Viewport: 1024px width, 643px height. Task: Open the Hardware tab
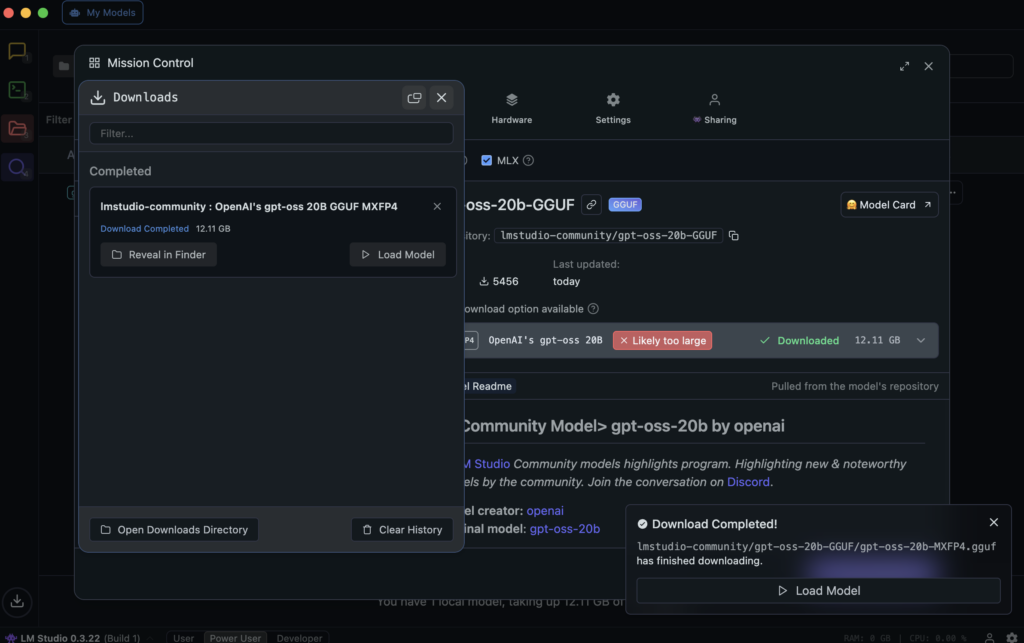pos(511,108)
